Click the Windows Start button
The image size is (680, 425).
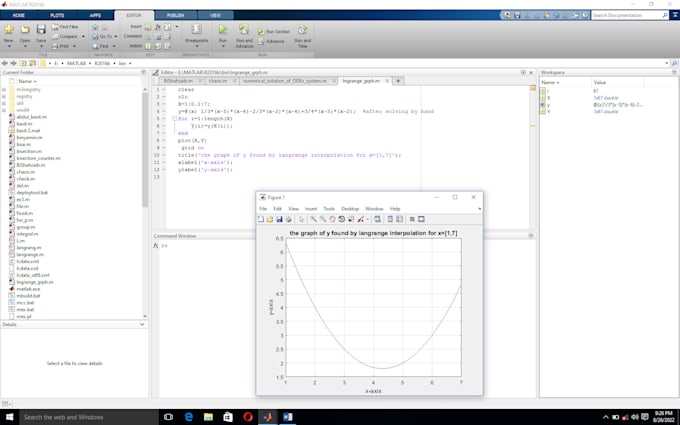tap(9, 417)
